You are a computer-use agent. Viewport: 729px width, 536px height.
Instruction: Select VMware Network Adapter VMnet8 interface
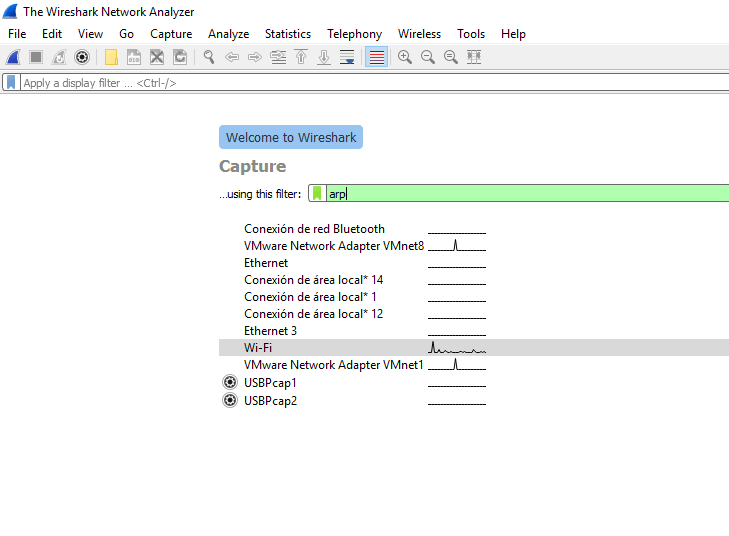click(x=334, y=246)
